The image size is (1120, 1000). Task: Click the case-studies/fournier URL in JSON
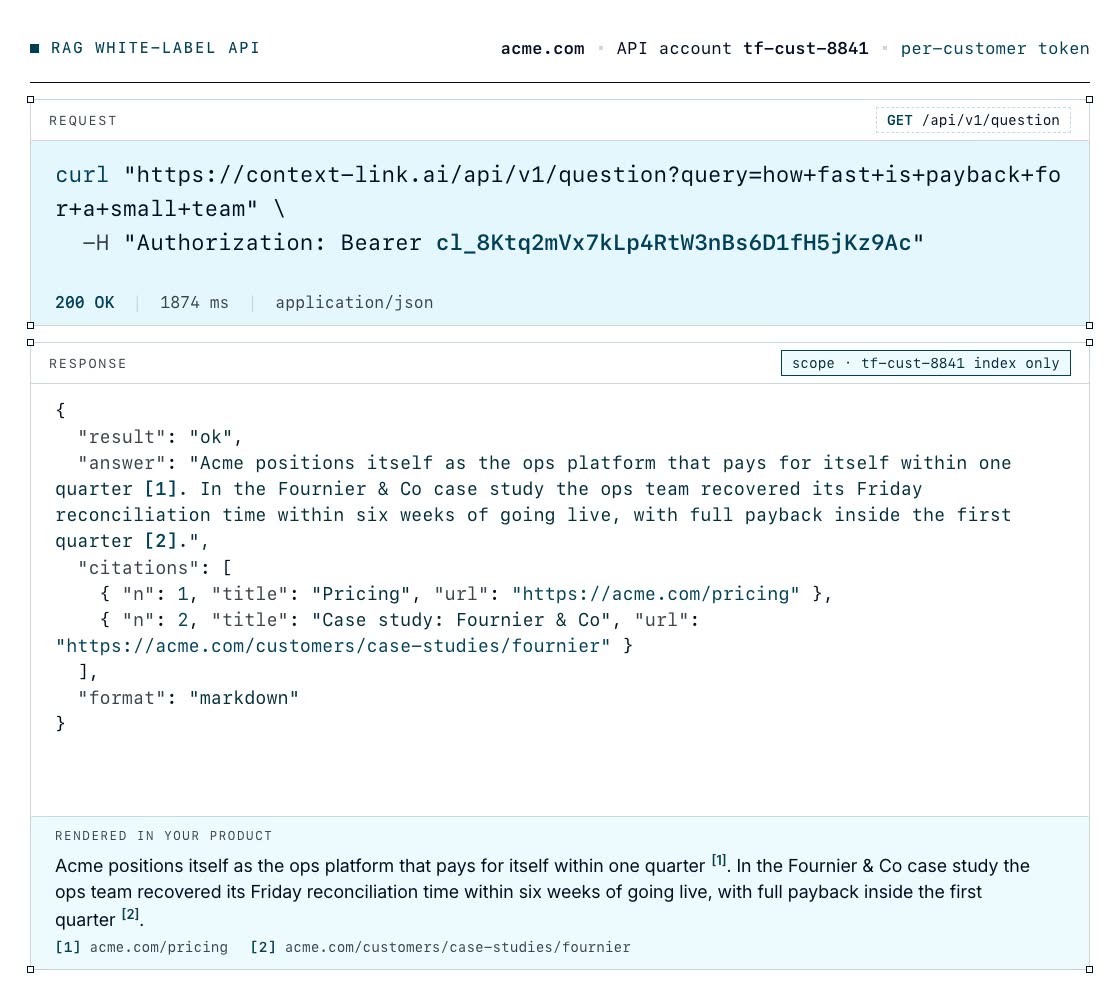coord(333,646)
